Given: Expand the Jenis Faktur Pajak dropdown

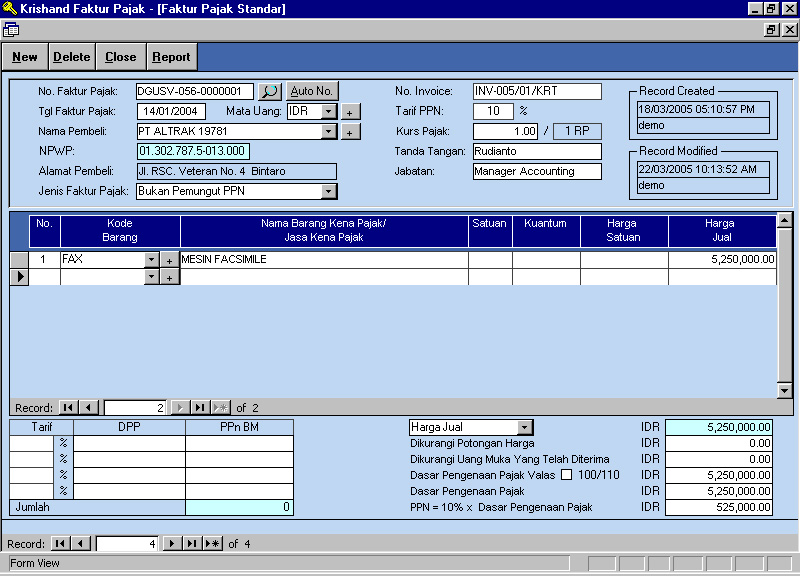Looking at the screenshot, I should pyautogui.click(x=329, y=191).
